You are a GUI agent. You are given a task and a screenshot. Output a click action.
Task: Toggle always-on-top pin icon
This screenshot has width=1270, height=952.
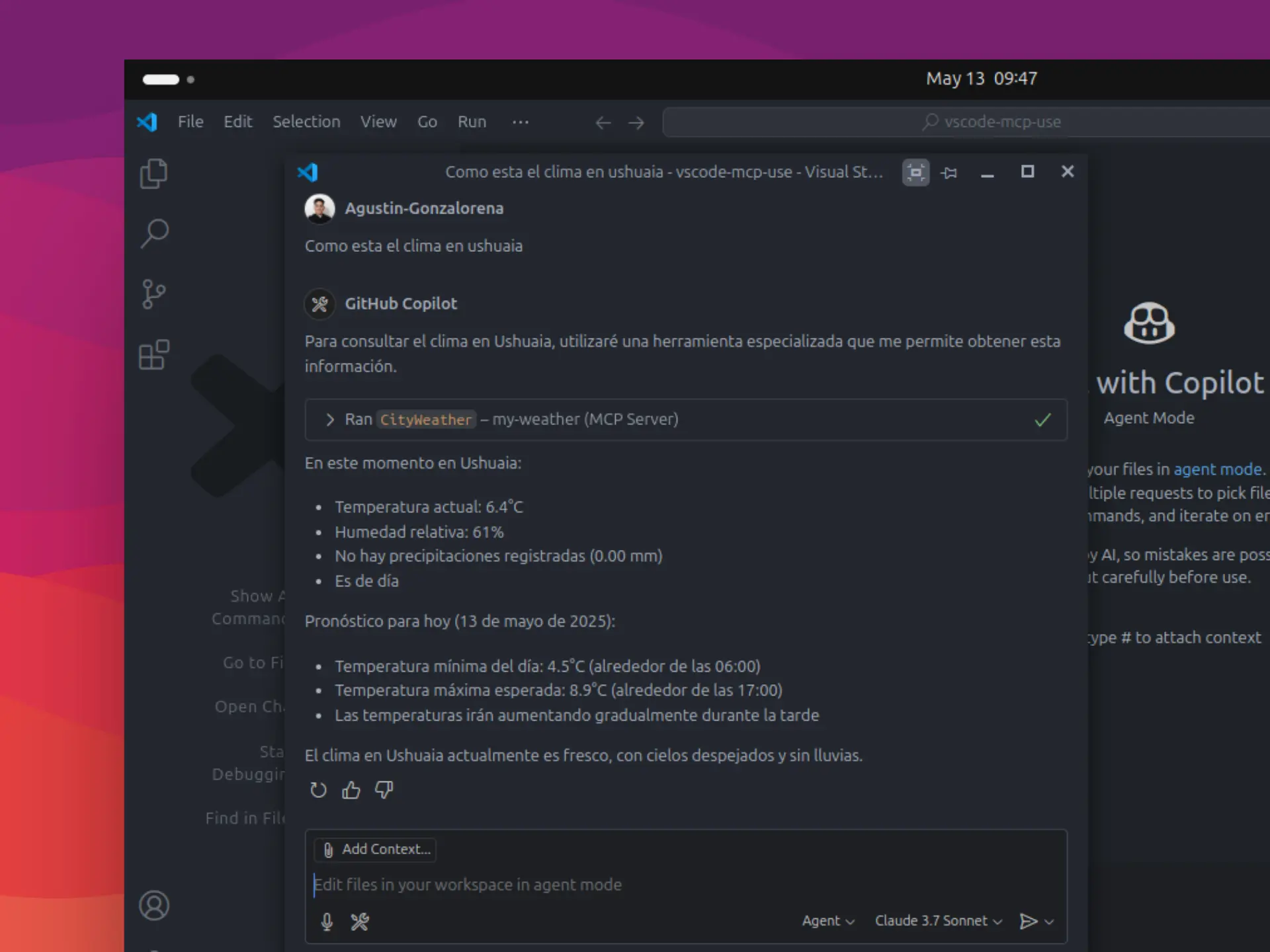tap(949, 173)
